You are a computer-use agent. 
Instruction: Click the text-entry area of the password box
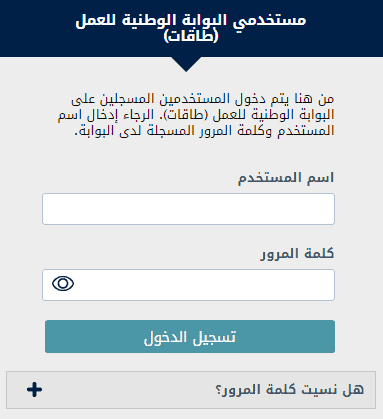point(205,285)
